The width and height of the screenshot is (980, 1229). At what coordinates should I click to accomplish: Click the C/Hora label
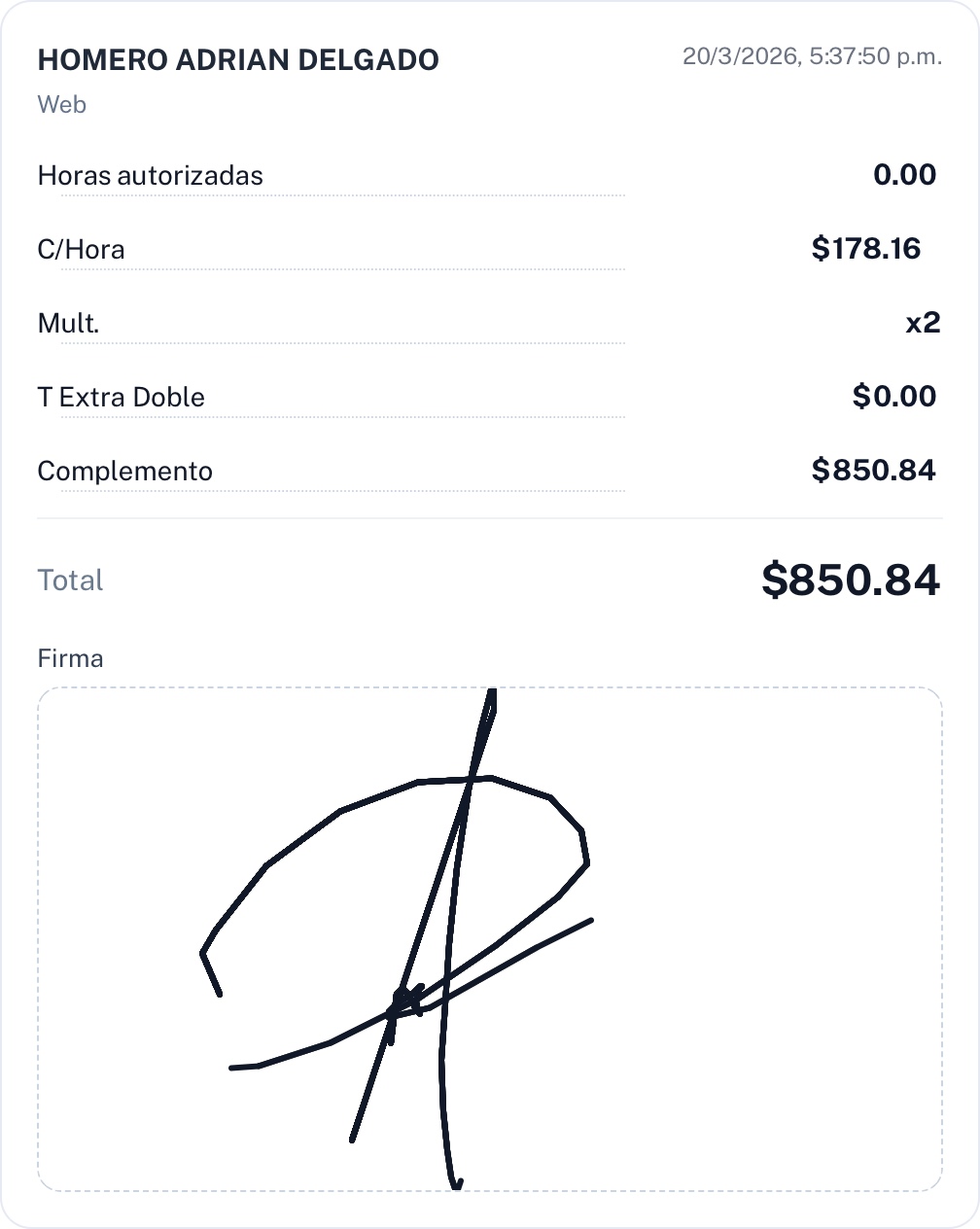[x=82, y=250]
